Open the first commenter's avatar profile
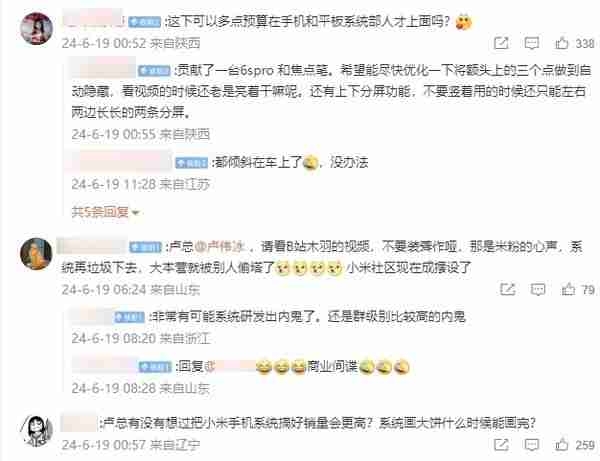Image resolution: width=600 pixels, height=461 pixels. (36, 29)
